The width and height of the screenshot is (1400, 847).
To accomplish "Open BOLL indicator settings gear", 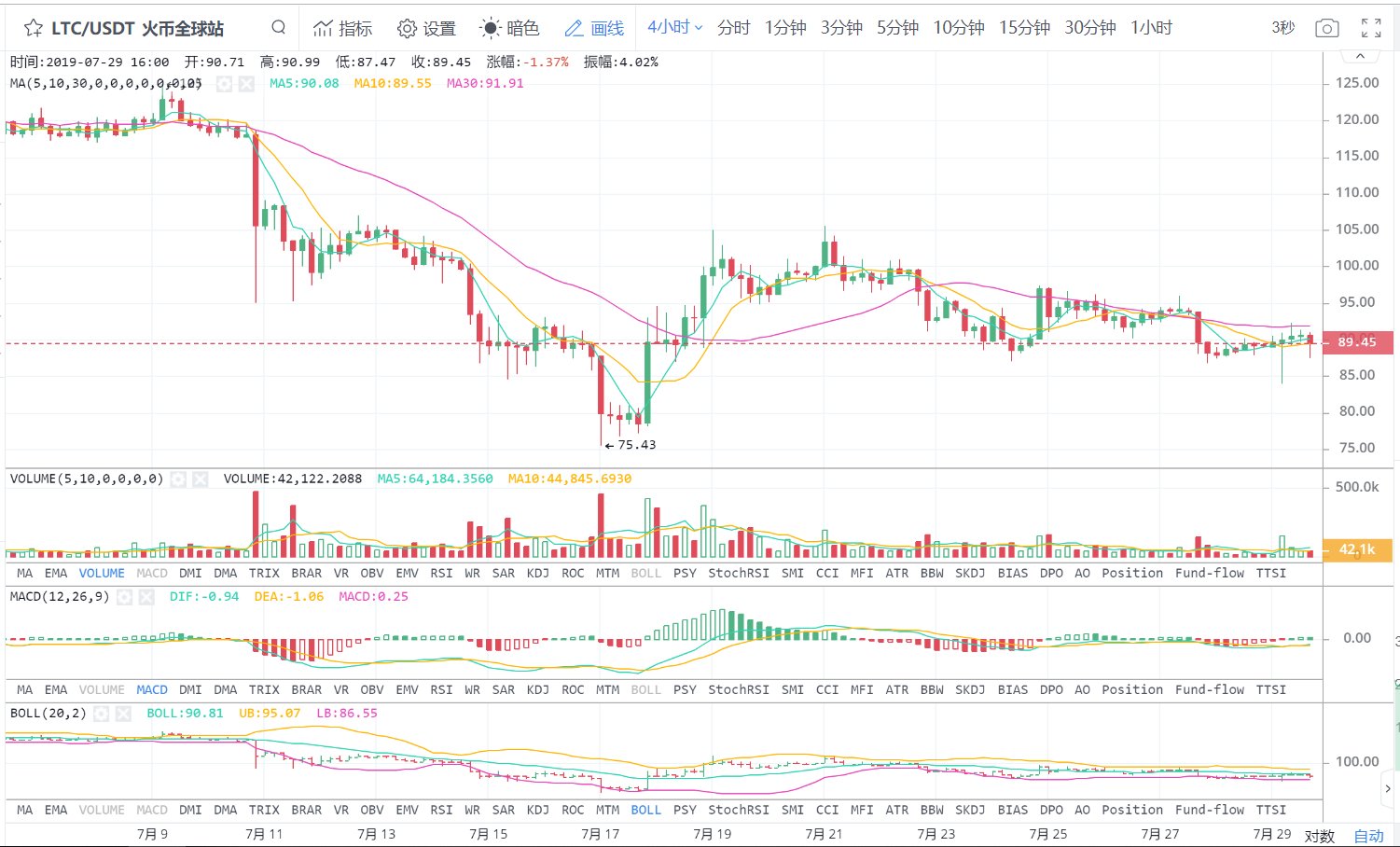I will click(x=101, y=714).
